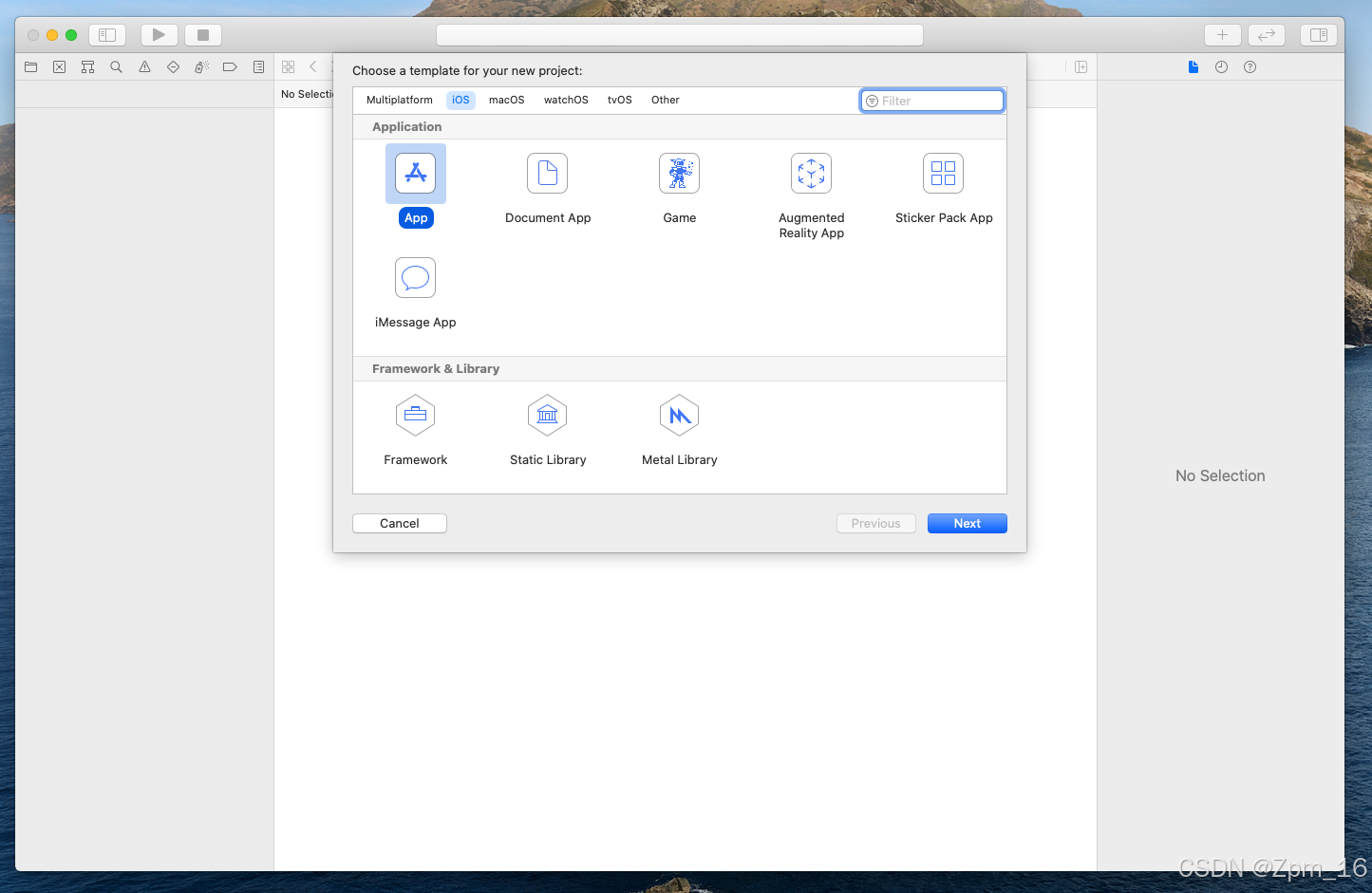Open the related items grid icon

pos(289,67)
